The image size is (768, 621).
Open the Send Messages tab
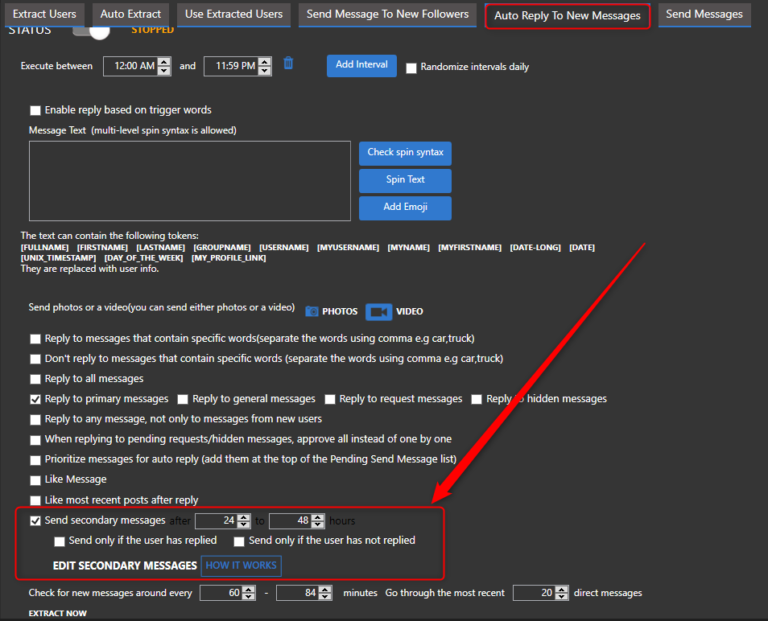pos(704,14)
